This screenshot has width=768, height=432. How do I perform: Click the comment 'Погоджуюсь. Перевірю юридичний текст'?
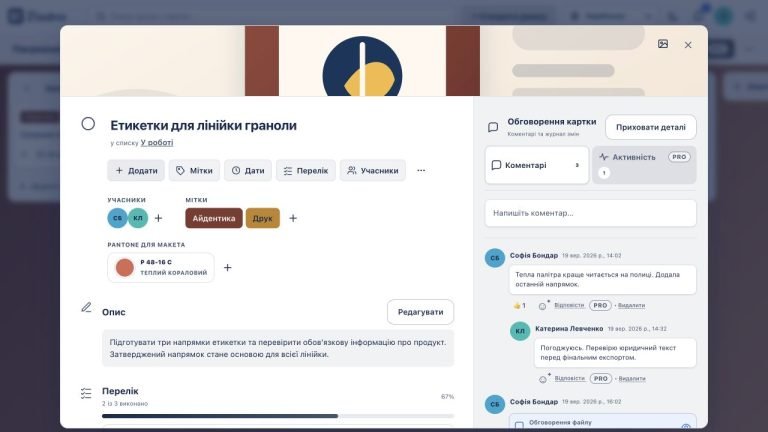[x=615, y=353]
